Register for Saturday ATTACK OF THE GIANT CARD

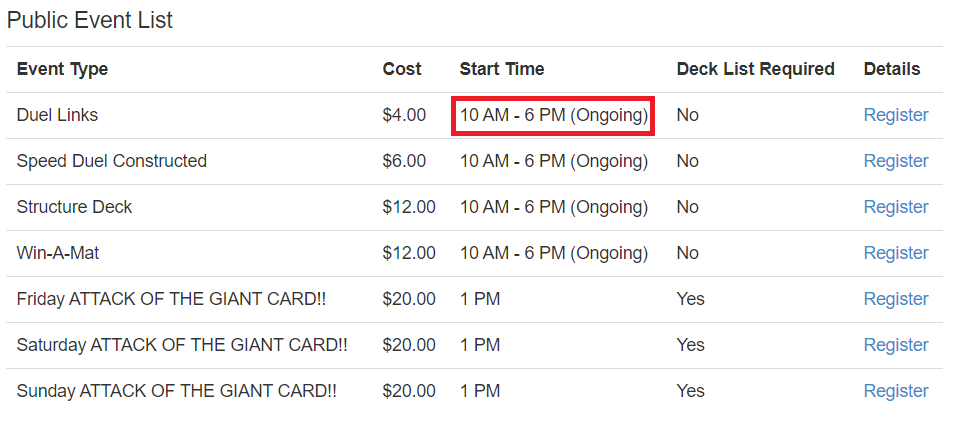coord(896,345)
